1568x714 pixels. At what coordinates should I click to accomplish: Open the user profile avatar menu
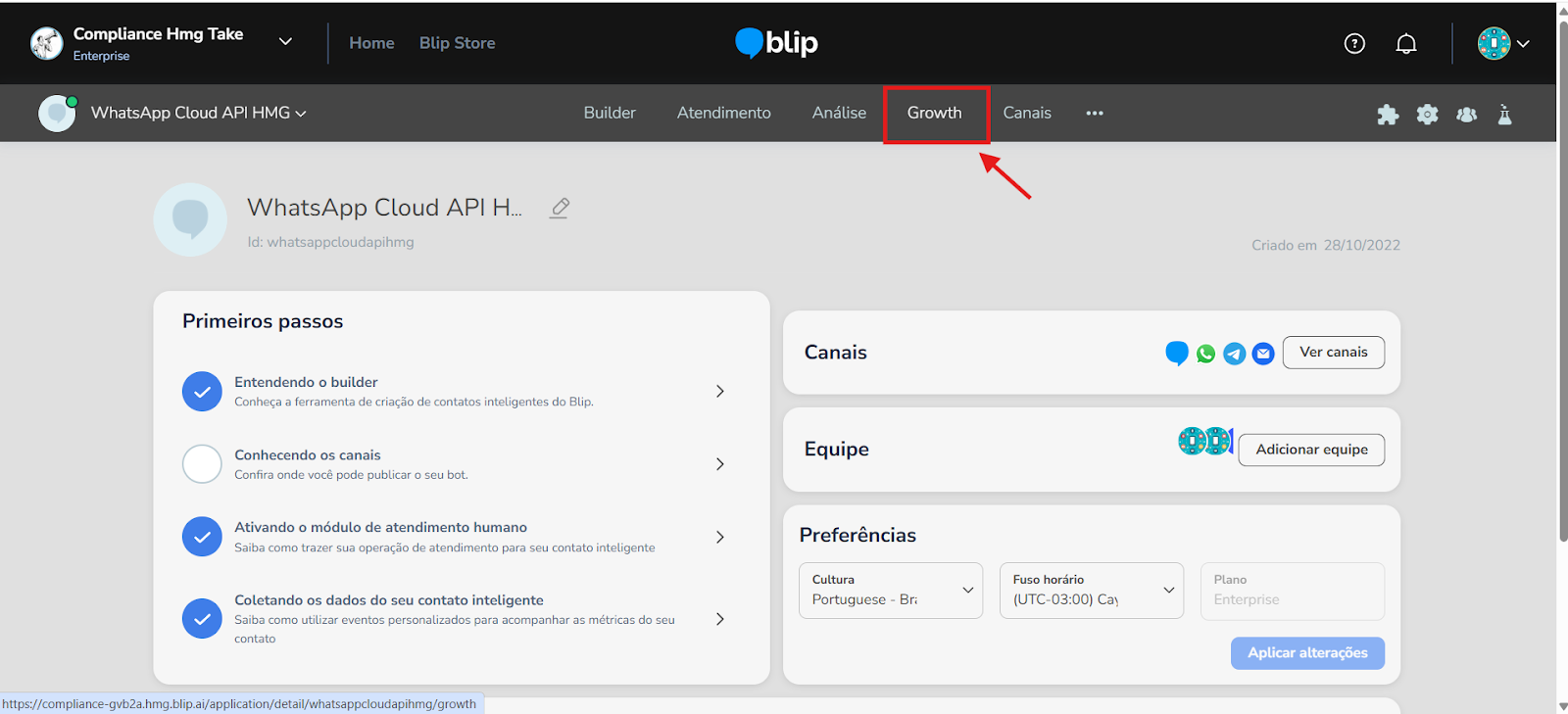(x=1503, y=43)
